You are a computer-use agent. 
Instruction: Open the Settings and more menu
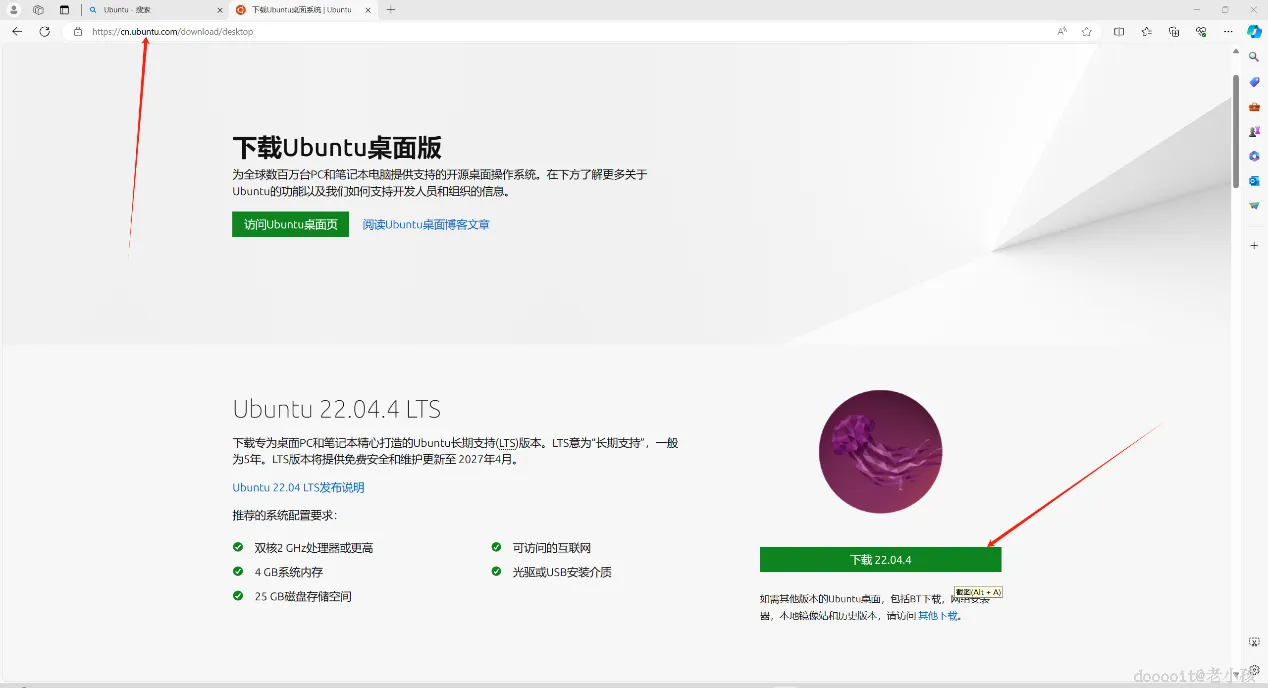1228,32
